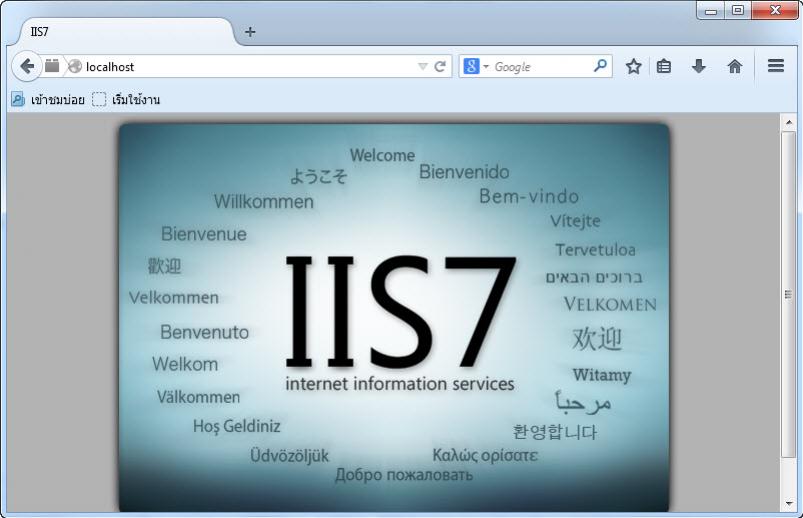The height and width of the screenshot is (518, 803).
Task: Click the magnifier search icon
Action: (x=600, y=66)
